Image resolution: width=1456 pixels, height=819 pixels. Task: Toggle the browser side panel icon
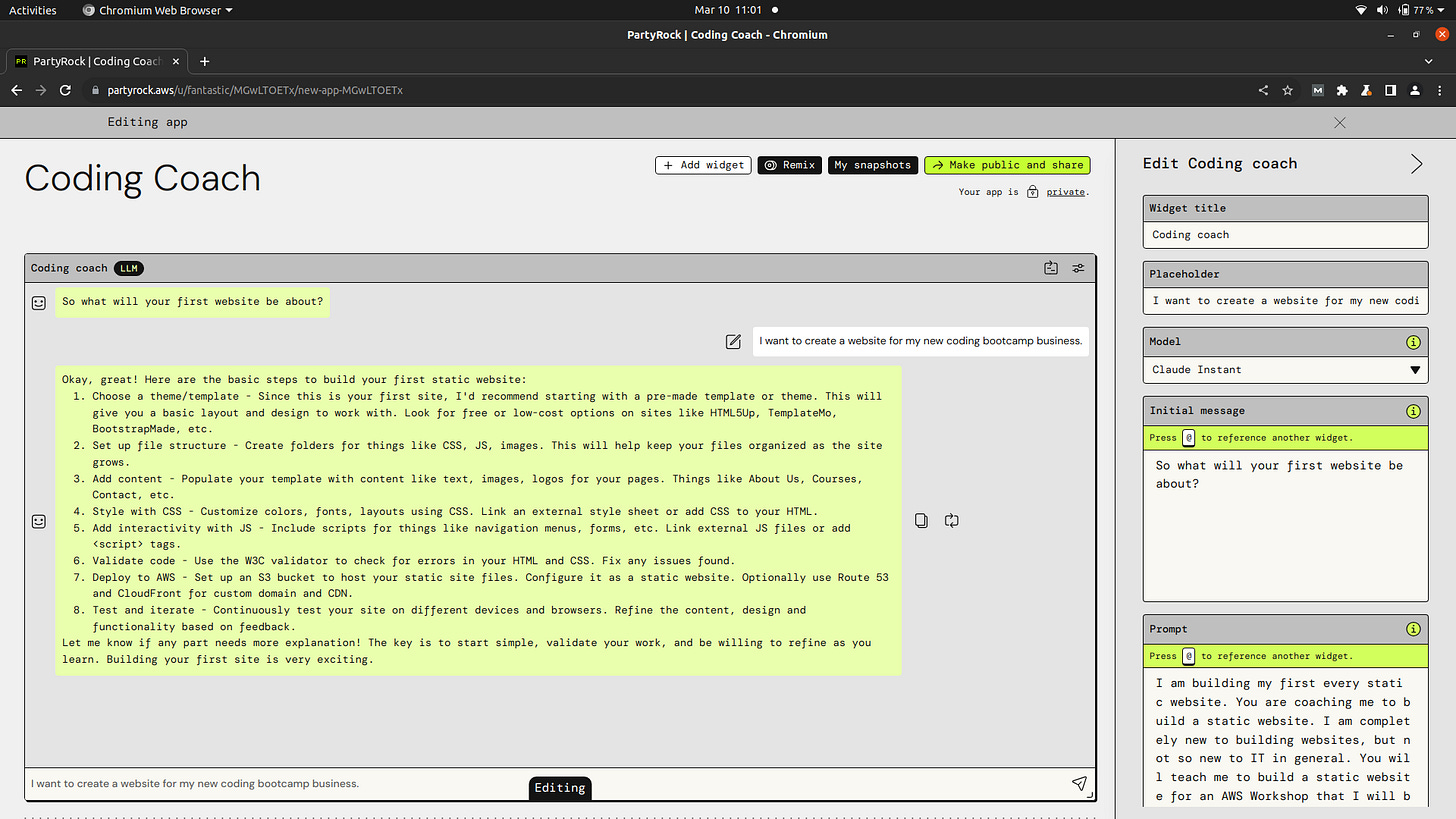tap(1390, 90)
